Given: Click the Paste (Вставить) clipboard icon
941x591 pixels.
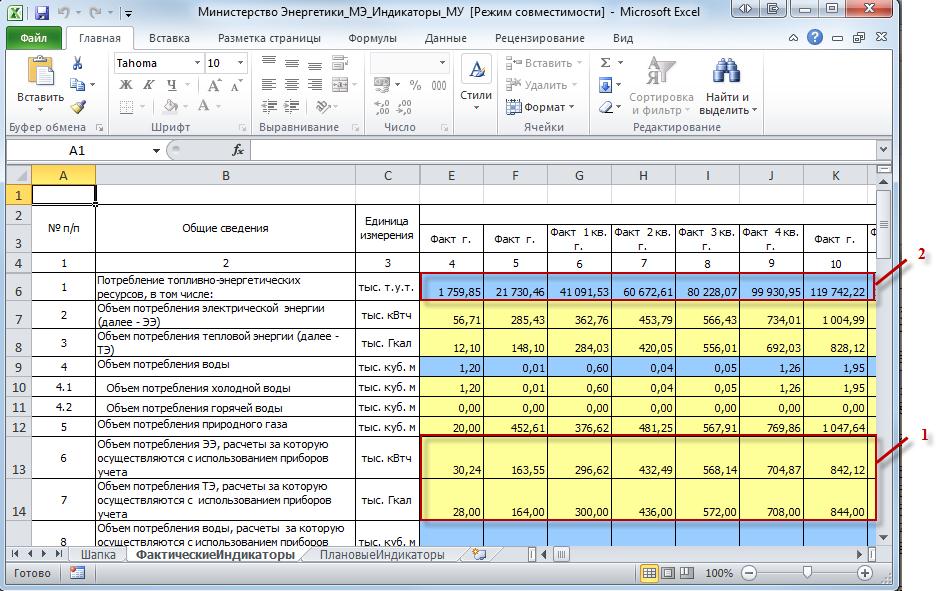Looking at the screenshot, I should click(x=40, y=71).
